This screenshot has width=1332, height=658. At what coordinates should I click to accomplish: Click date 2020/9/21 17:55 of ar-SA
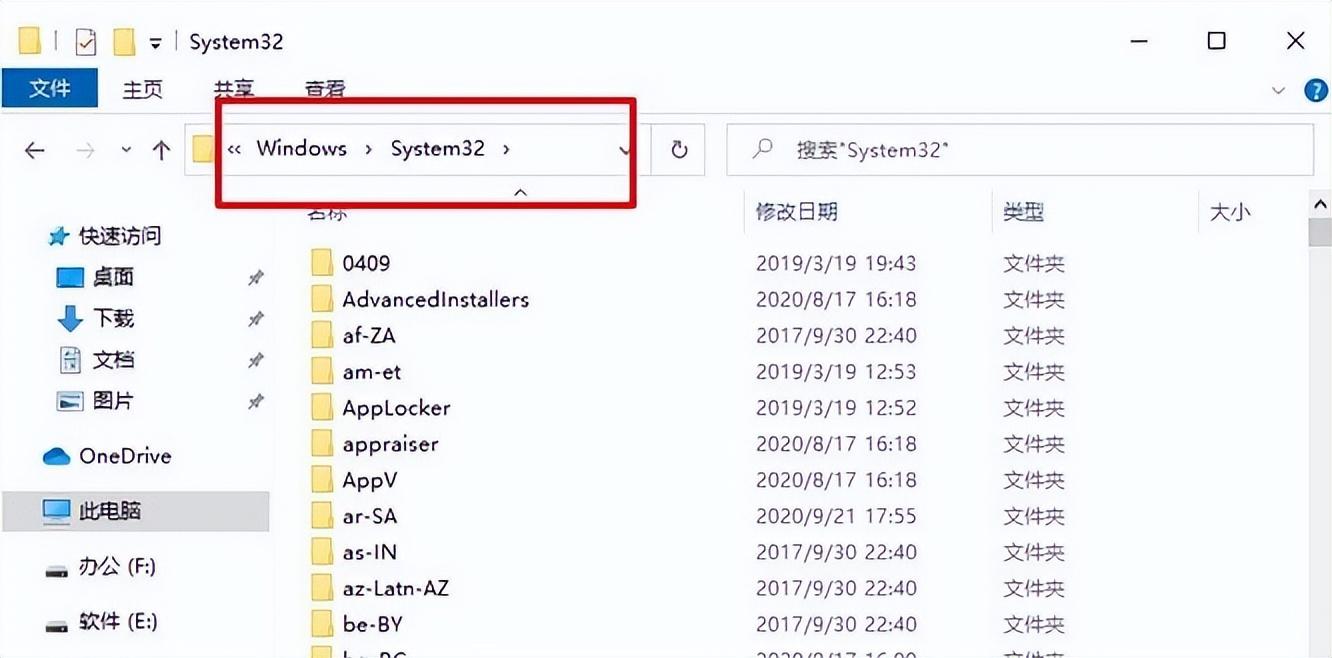click(x=836, y=516)
